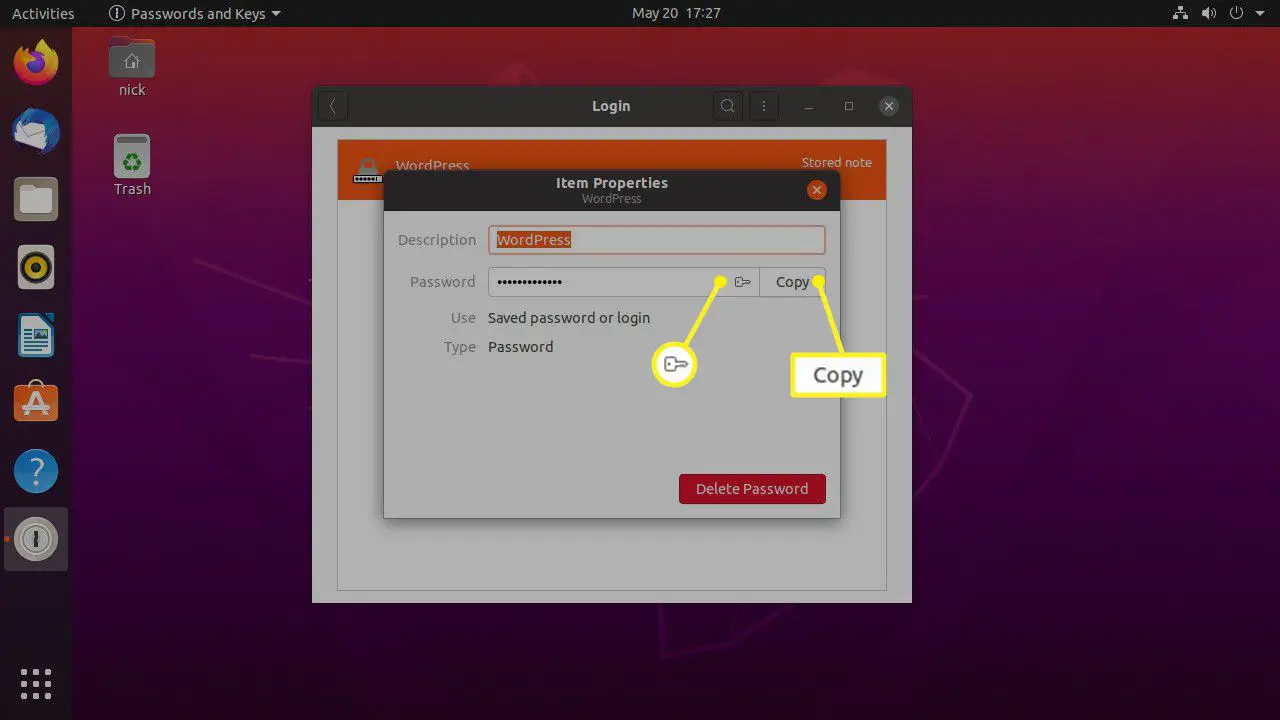Click the Saved password or login text

(x=569, y=318)
